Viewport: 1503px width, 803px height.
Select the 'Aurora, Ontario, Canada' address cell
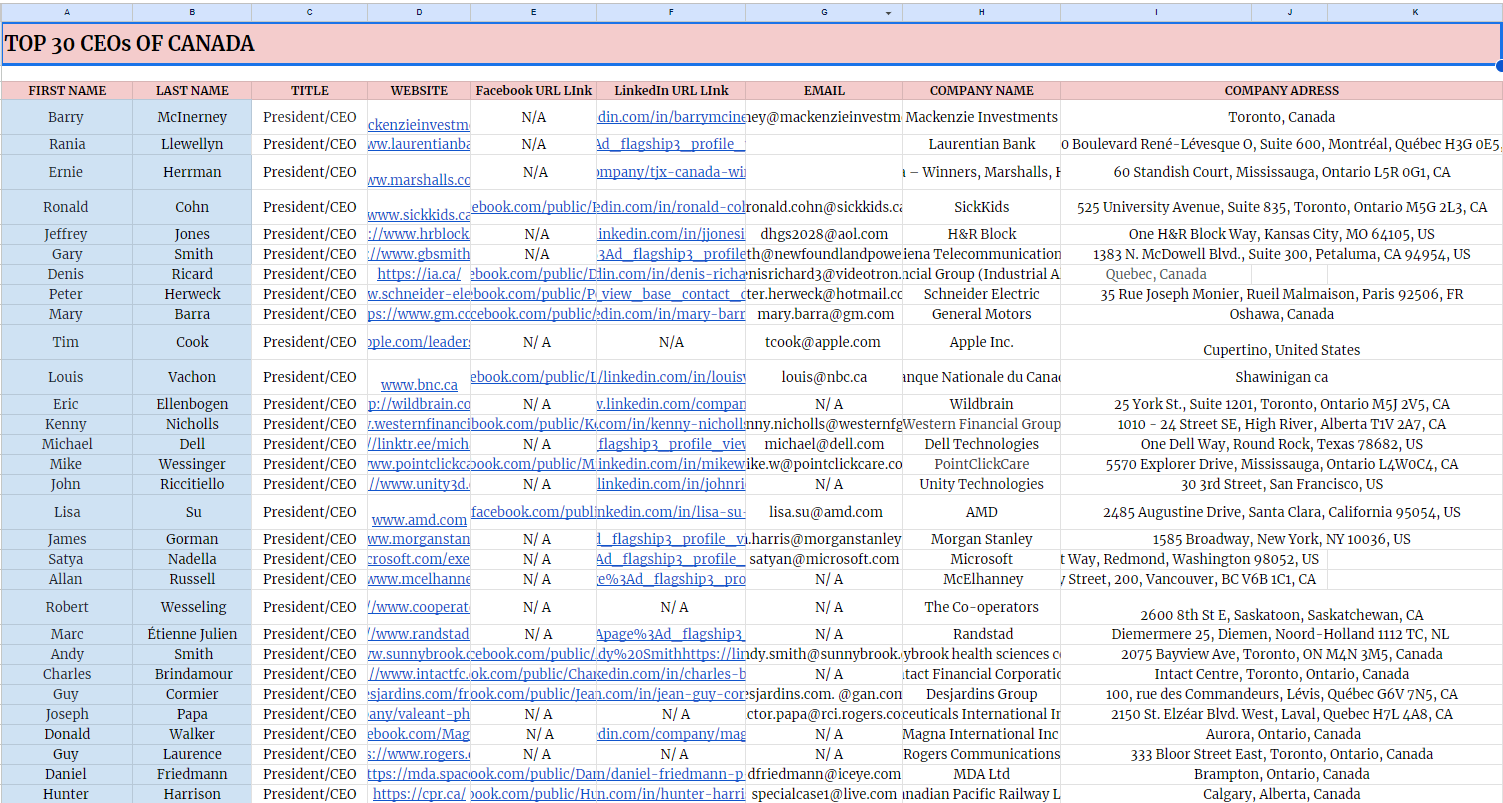click(x=1281, y=734)
